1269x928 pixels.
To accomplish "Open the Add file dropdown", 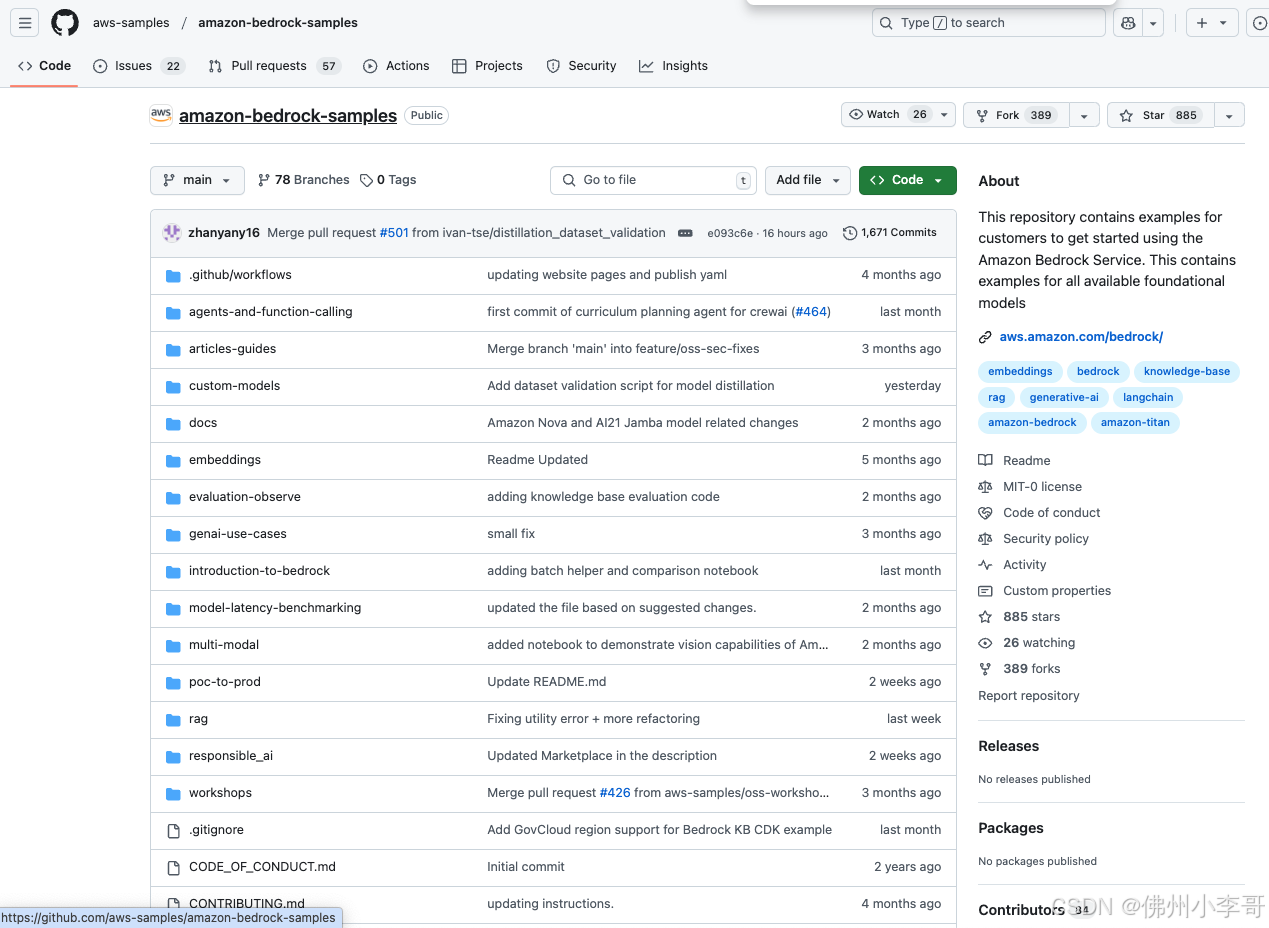I will tap(808, 180).
